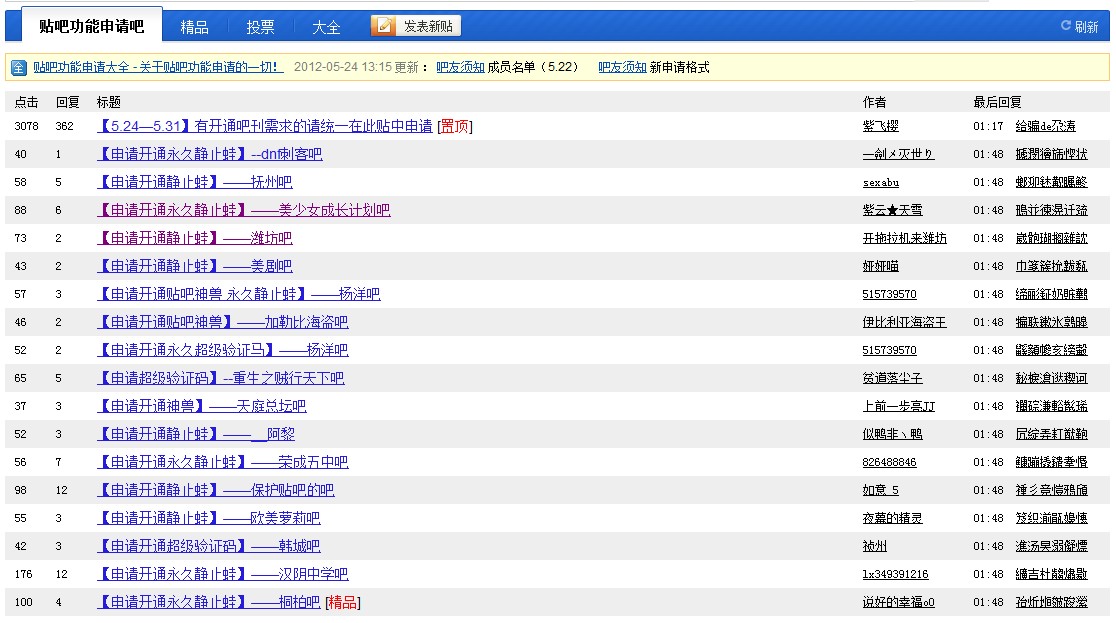Open the first 吧友须知 link before 成员名单
This screenshot has height=623, width=1116.
point(460,67)
